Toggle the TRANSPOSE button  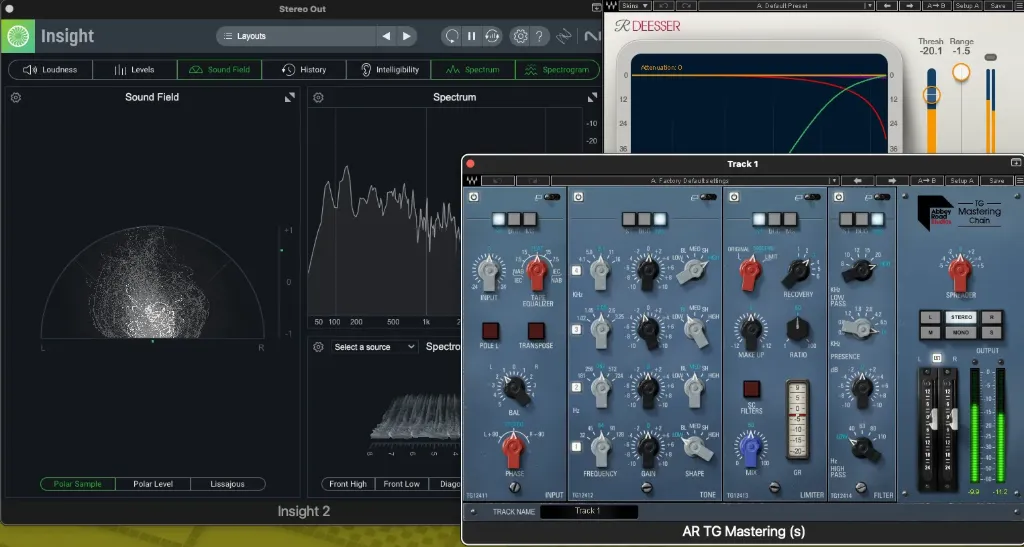(x=536, y=330)
